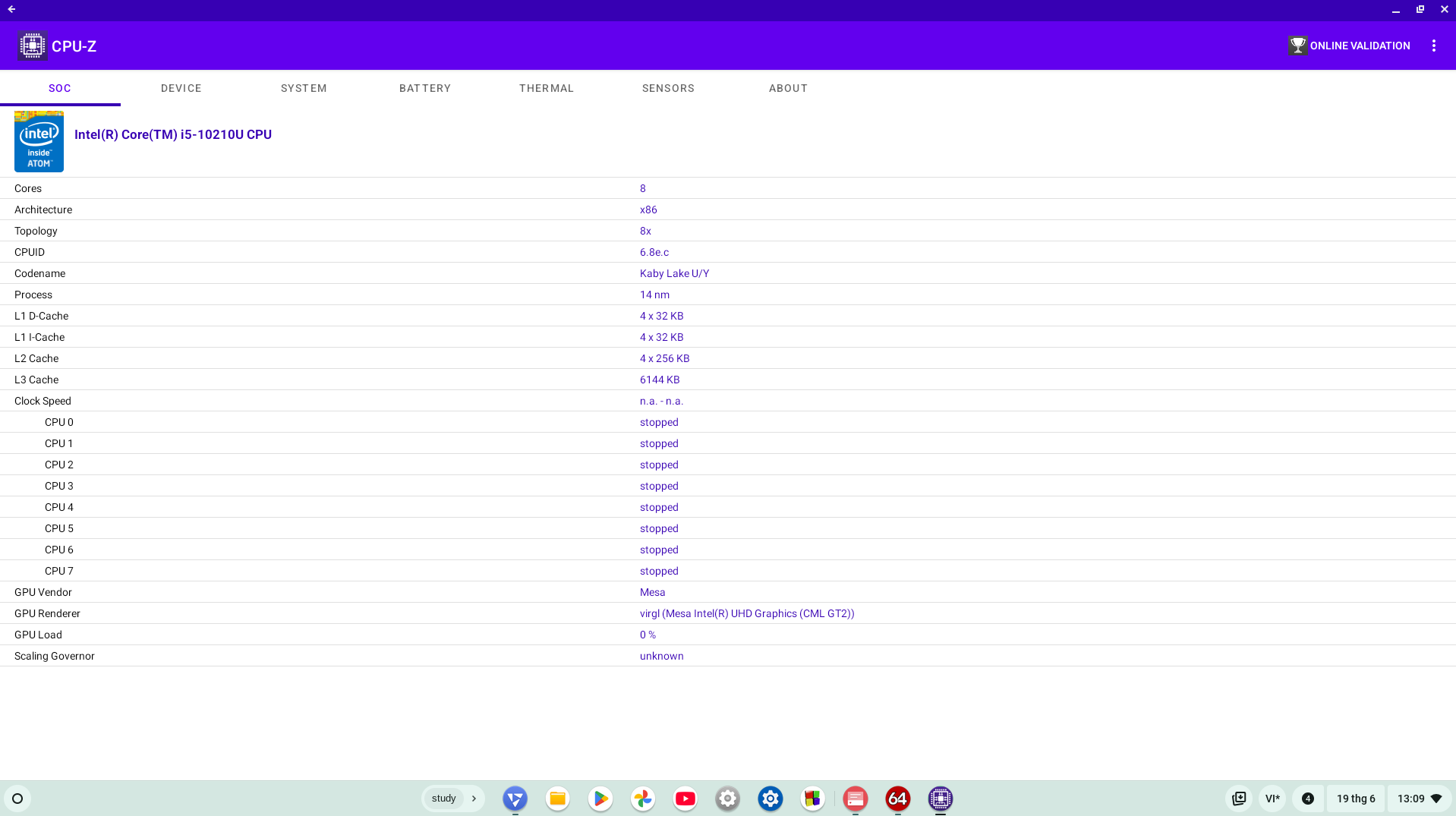Click the Wi-Fi status icon

tap(1436, 799)
